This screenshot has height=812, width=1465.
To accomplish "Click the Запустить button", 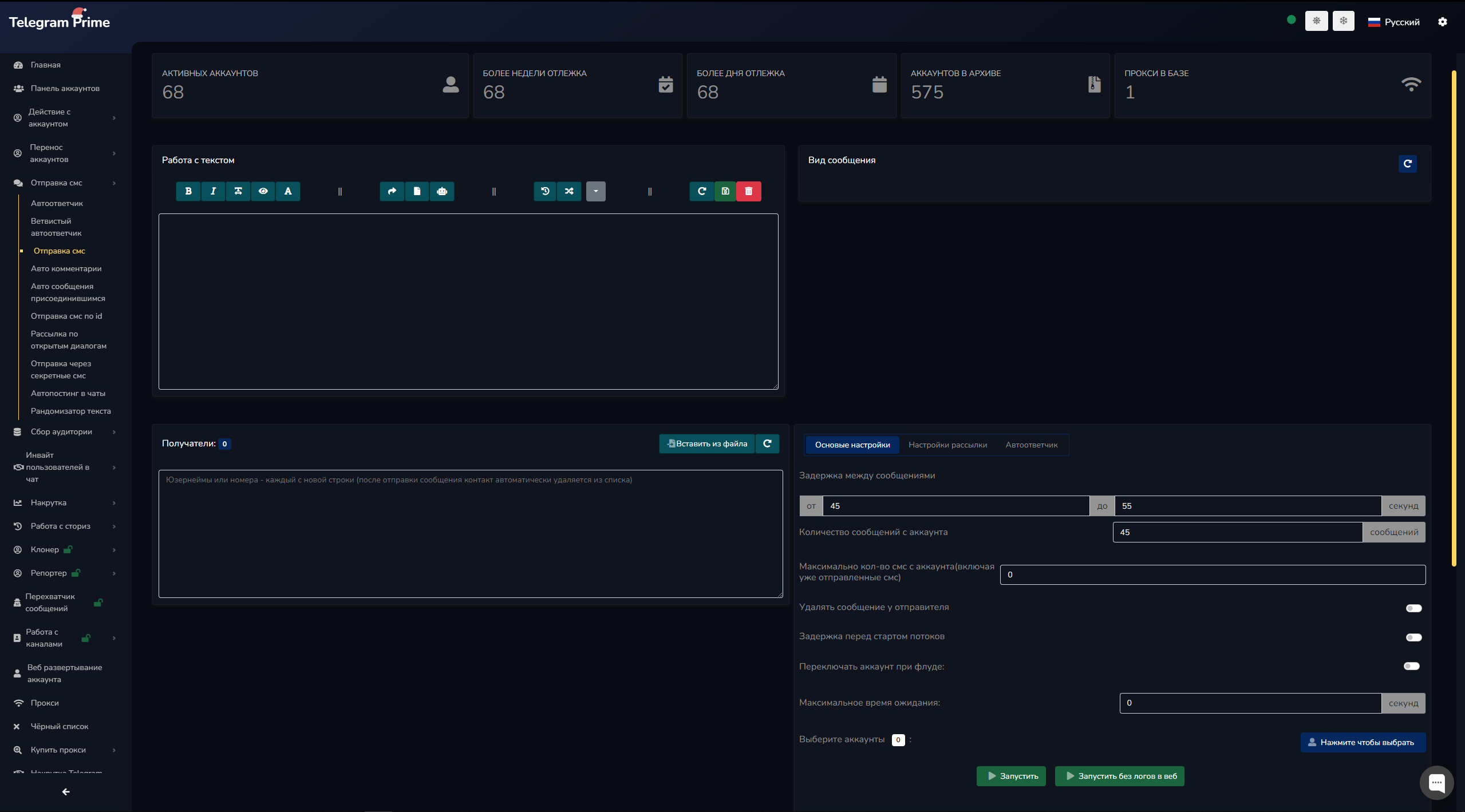I will click(1012, 776).
